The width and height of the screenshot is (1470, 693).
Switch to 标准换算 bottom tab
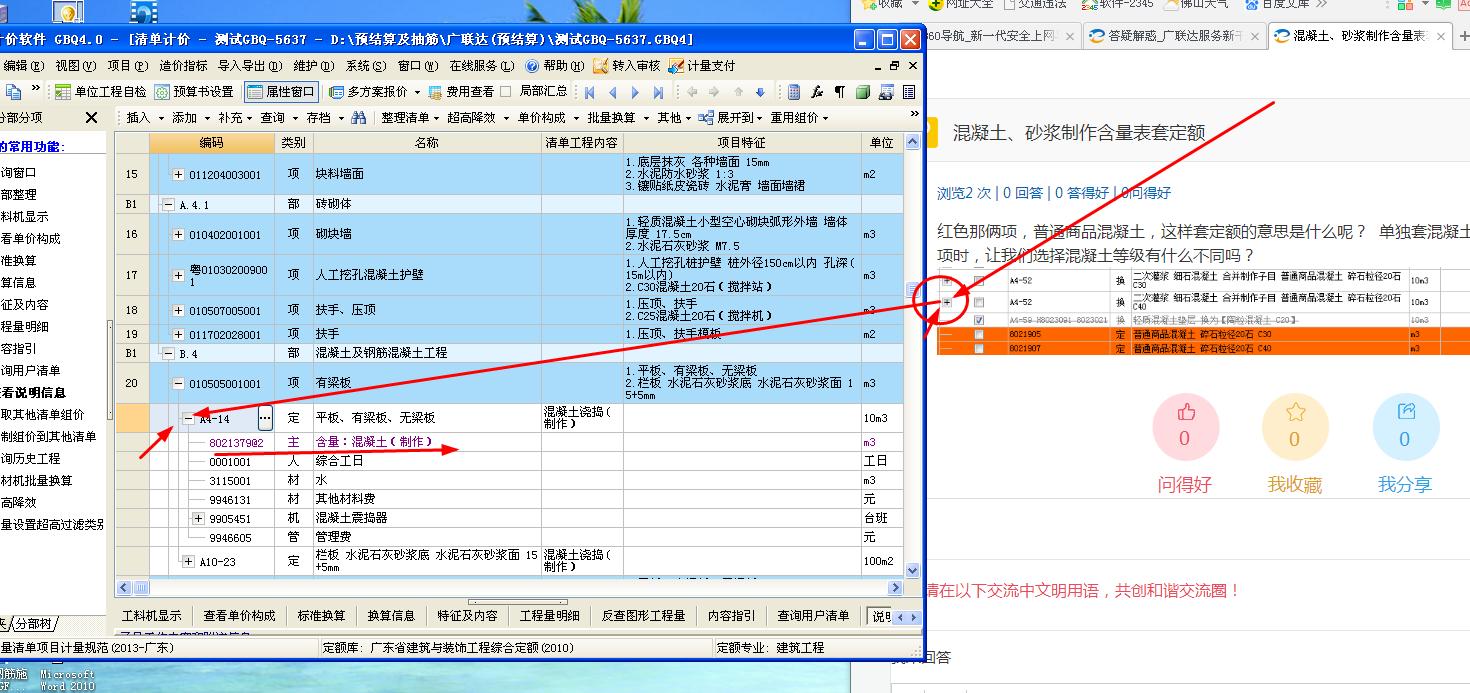(x=321, y=616)
